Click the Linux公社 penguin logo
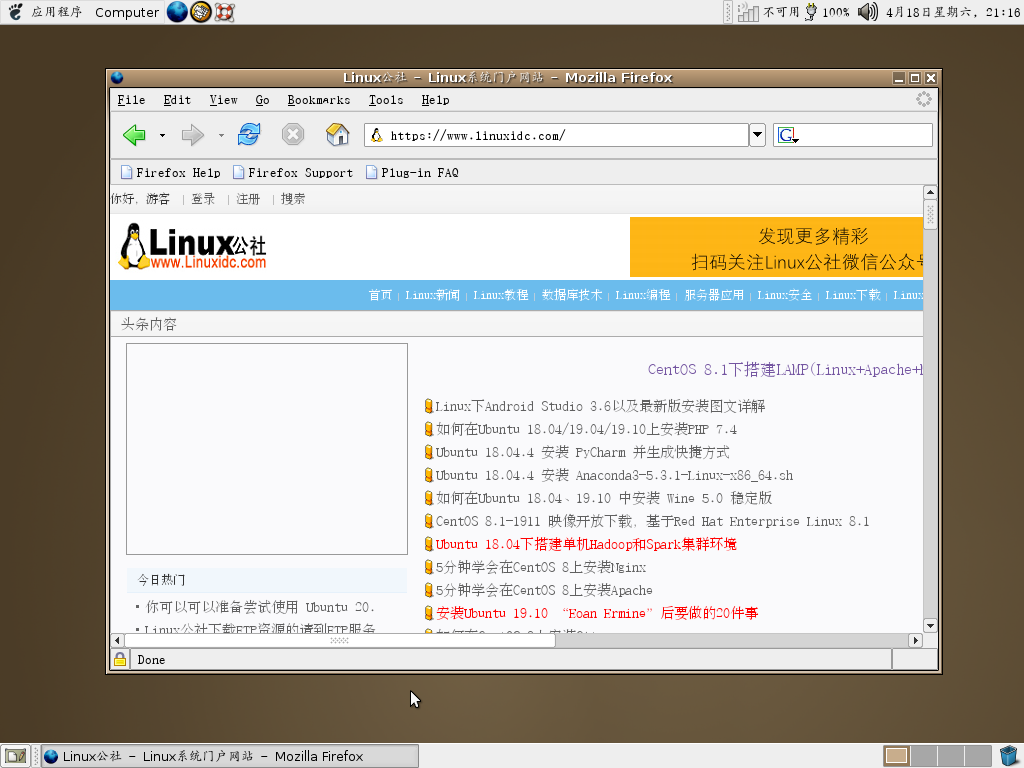 [x=131, y=243]
